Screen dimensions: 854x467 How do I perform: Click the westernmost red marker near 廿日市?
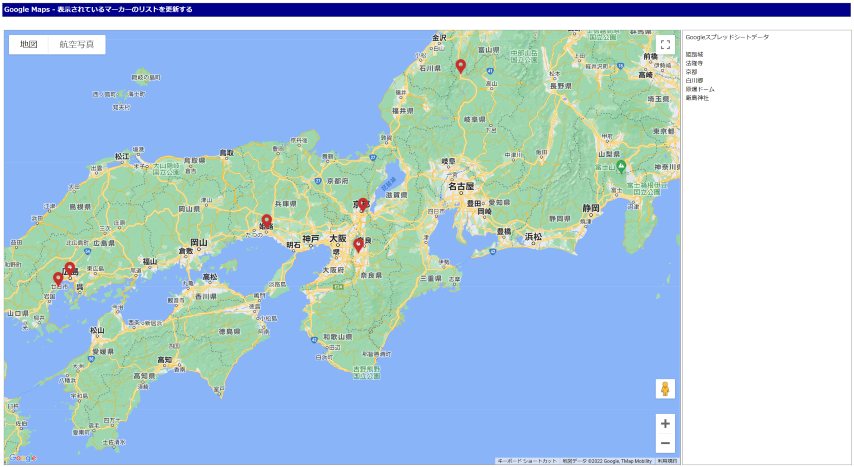[58, 279]
